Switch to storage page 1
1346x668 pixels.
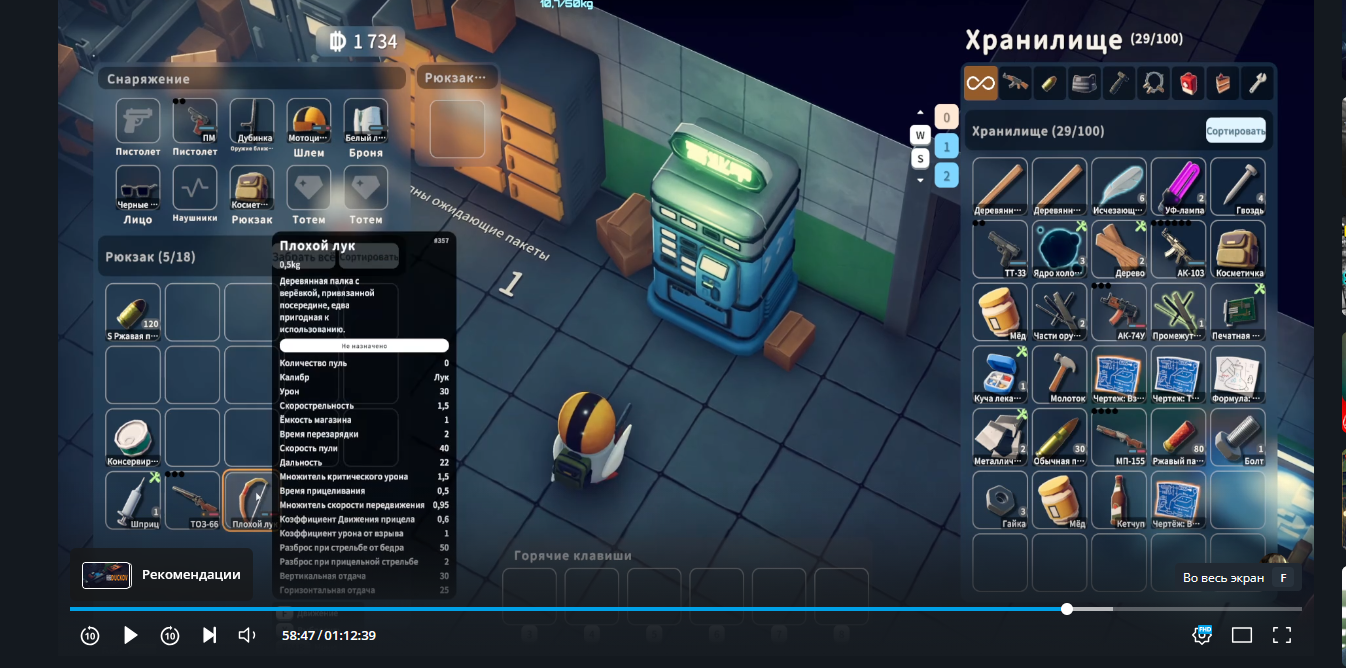946,147
